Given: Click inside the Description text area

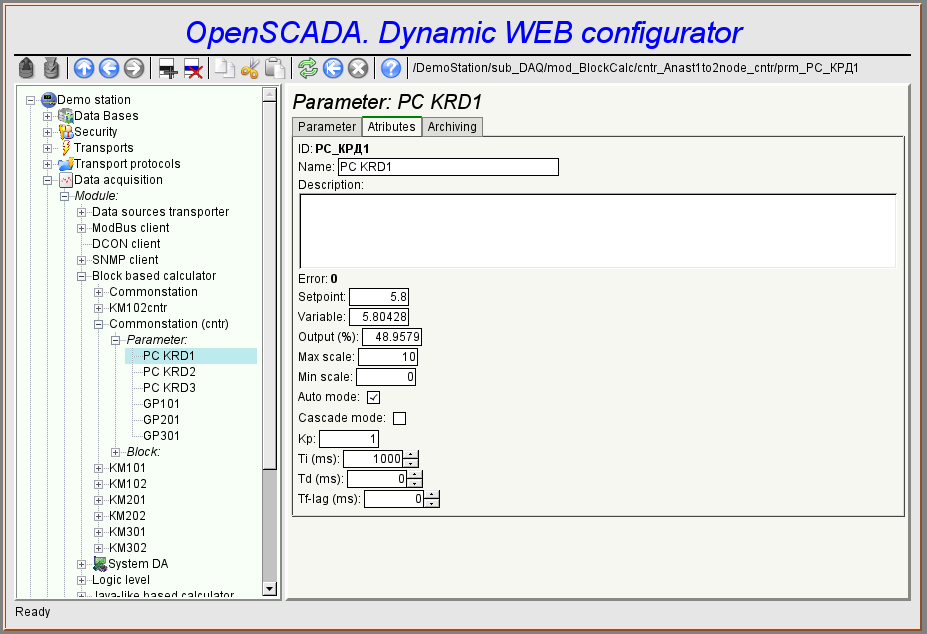Looking at the screenshot, I should [598, 231].
